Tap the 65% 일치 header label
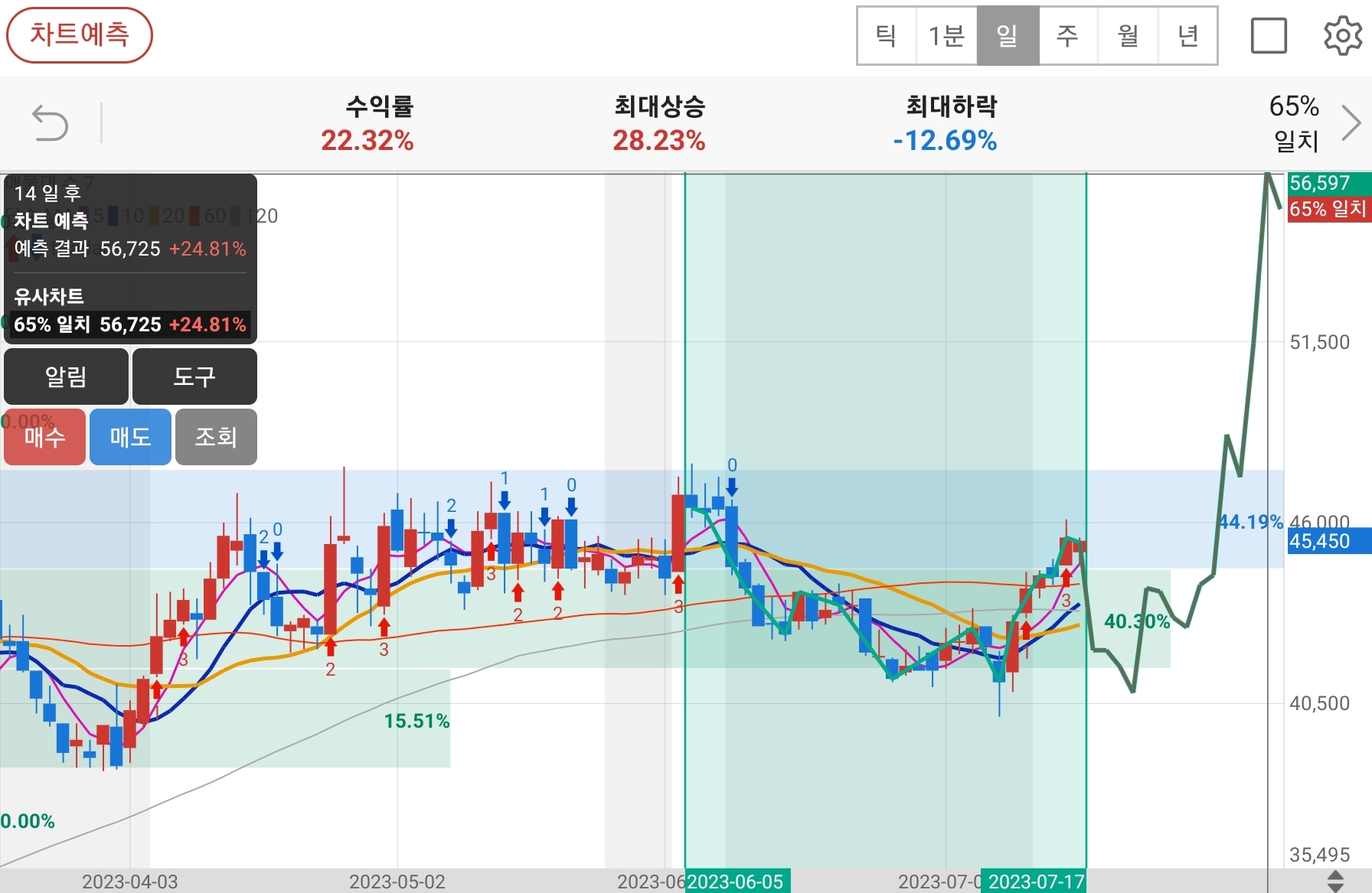The height and width of the screenshot is (893, 1372). (x=1295, y=123)
